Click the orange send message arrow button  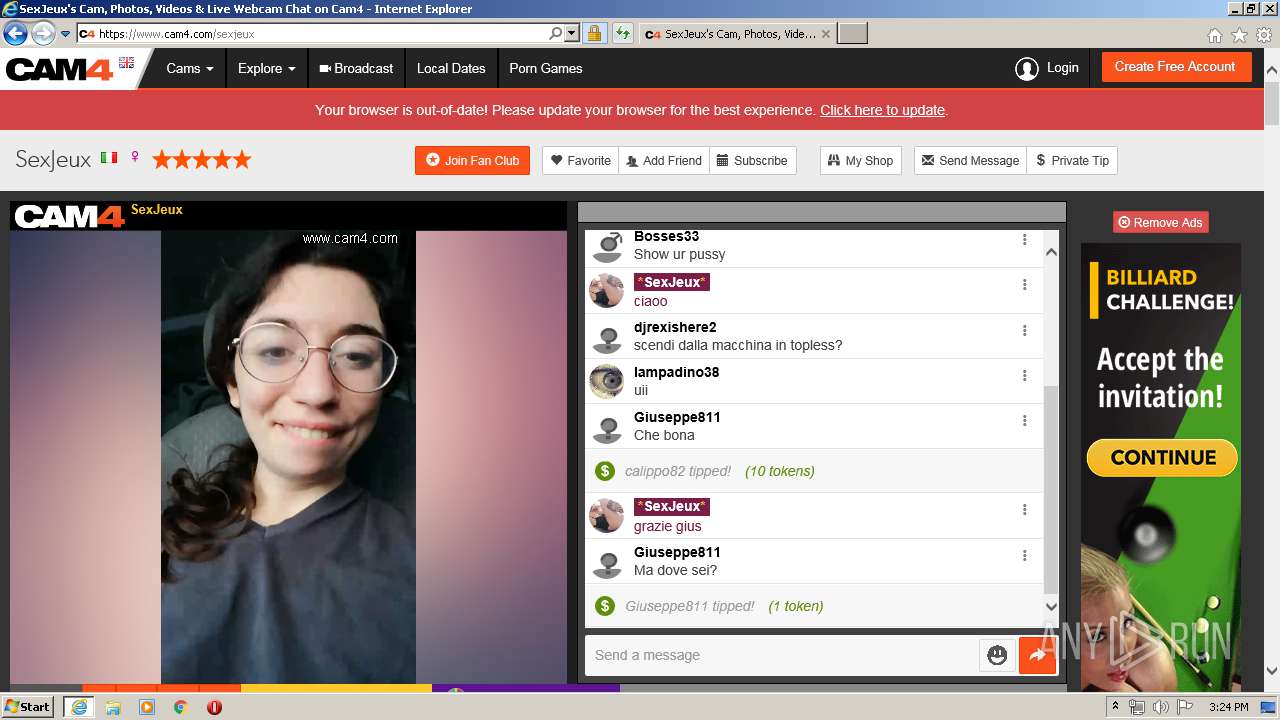coord(1037,655)
